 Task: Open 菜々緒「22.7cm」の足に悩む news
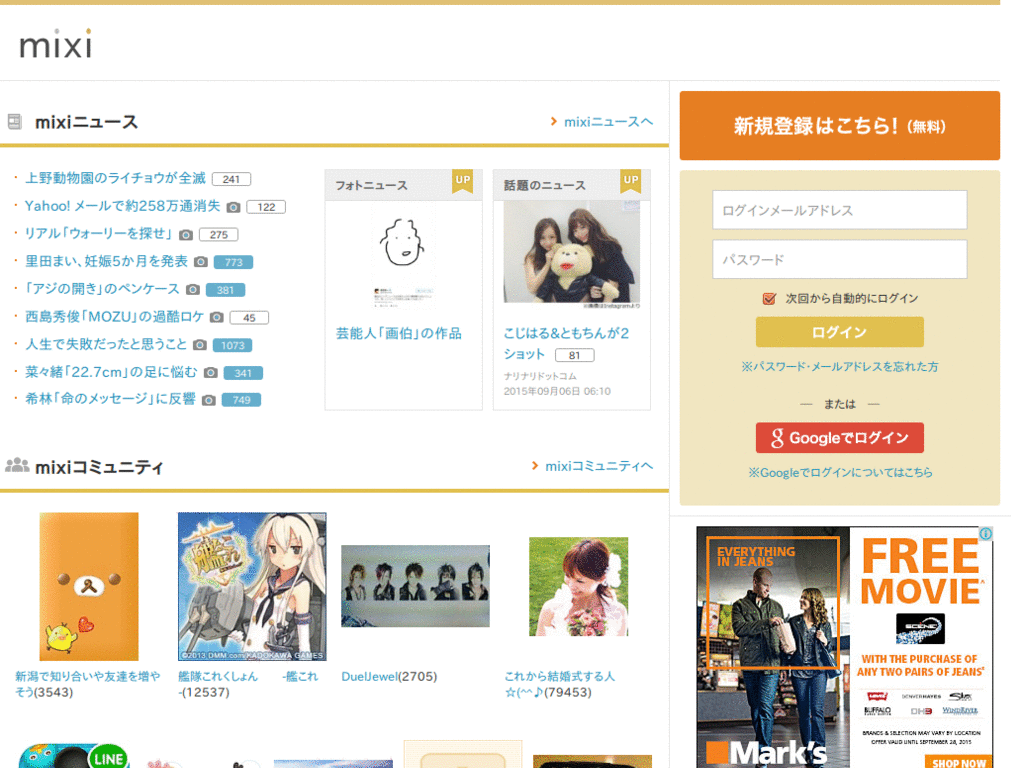pyautogui.click(x=111, y=372)
